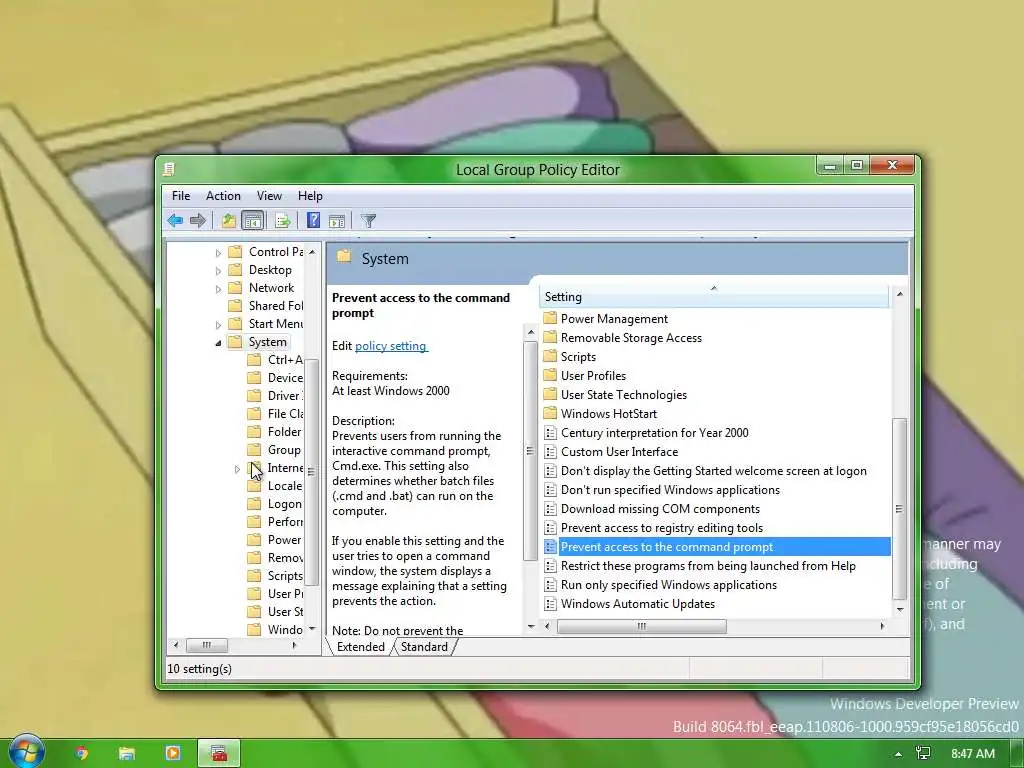Click the settings list scroll-down arrow
Viewport: 1024px width, 768px height.
[x=900, y=609]
